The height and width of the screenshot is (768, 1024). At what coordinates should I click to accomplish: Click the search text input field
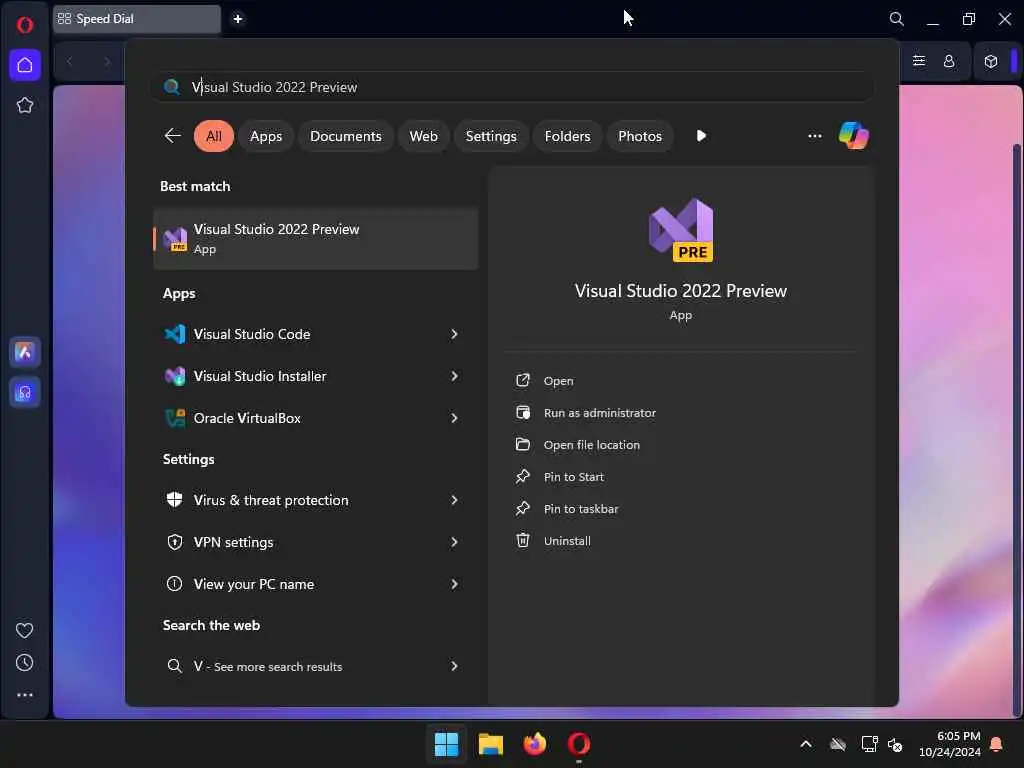[513, 87]
